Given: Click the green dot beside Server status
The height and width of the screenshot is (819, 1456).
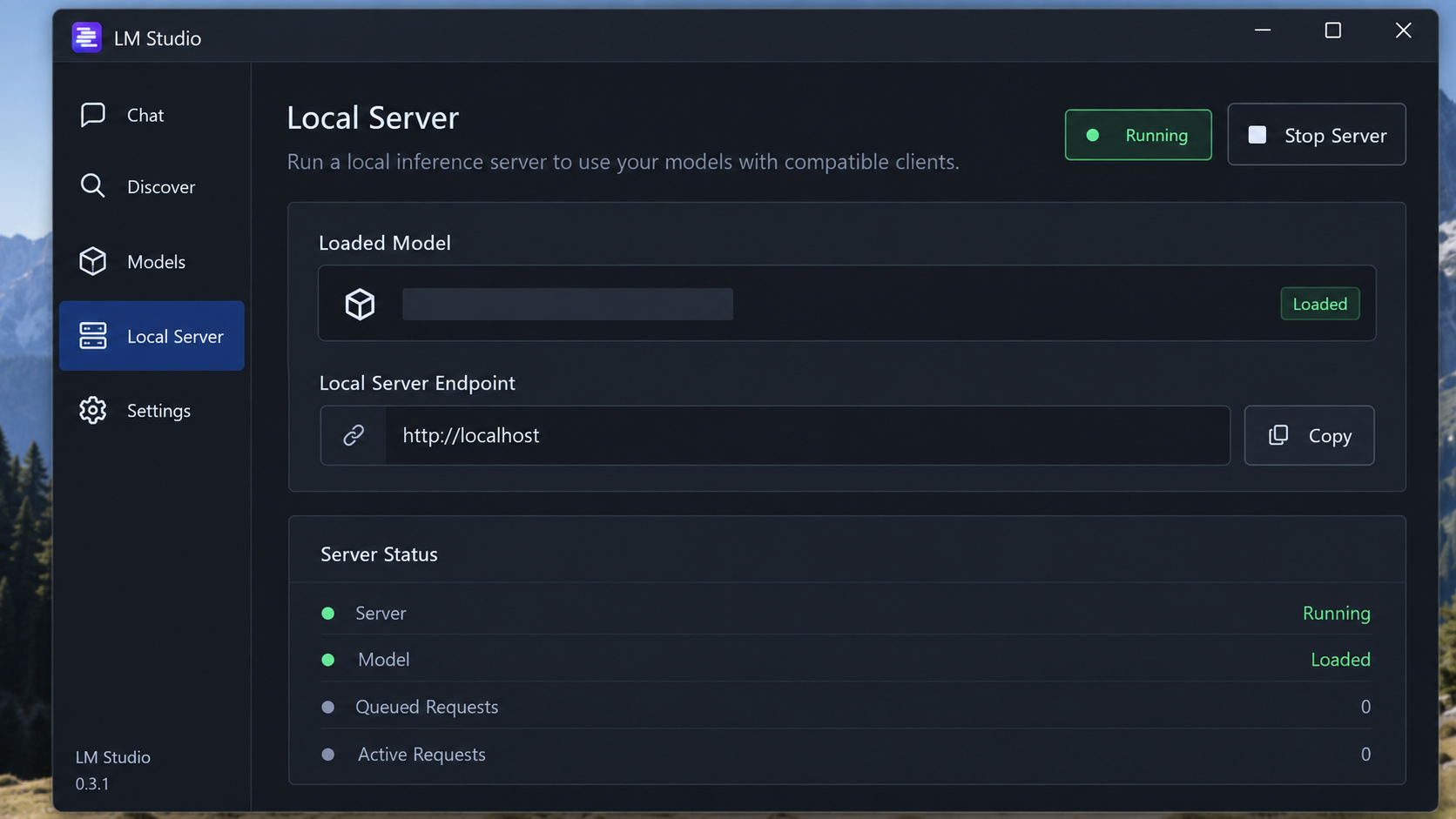Looking at the screenshot, I should 328,614.
